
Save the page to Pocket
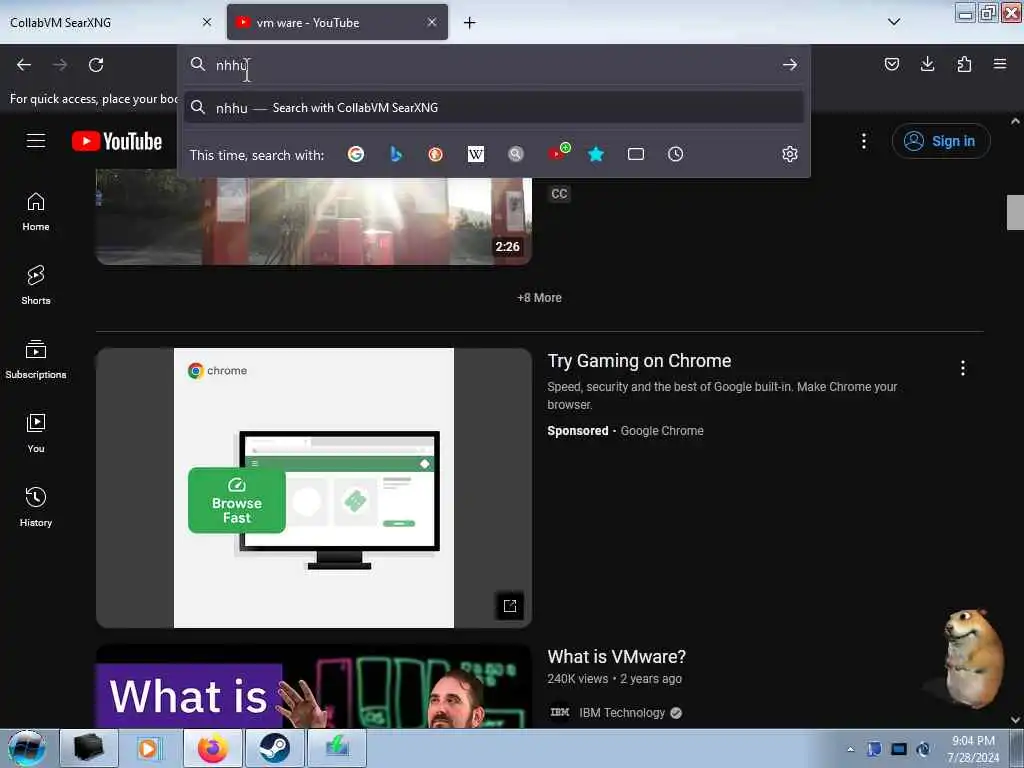[x=892, y=64]
